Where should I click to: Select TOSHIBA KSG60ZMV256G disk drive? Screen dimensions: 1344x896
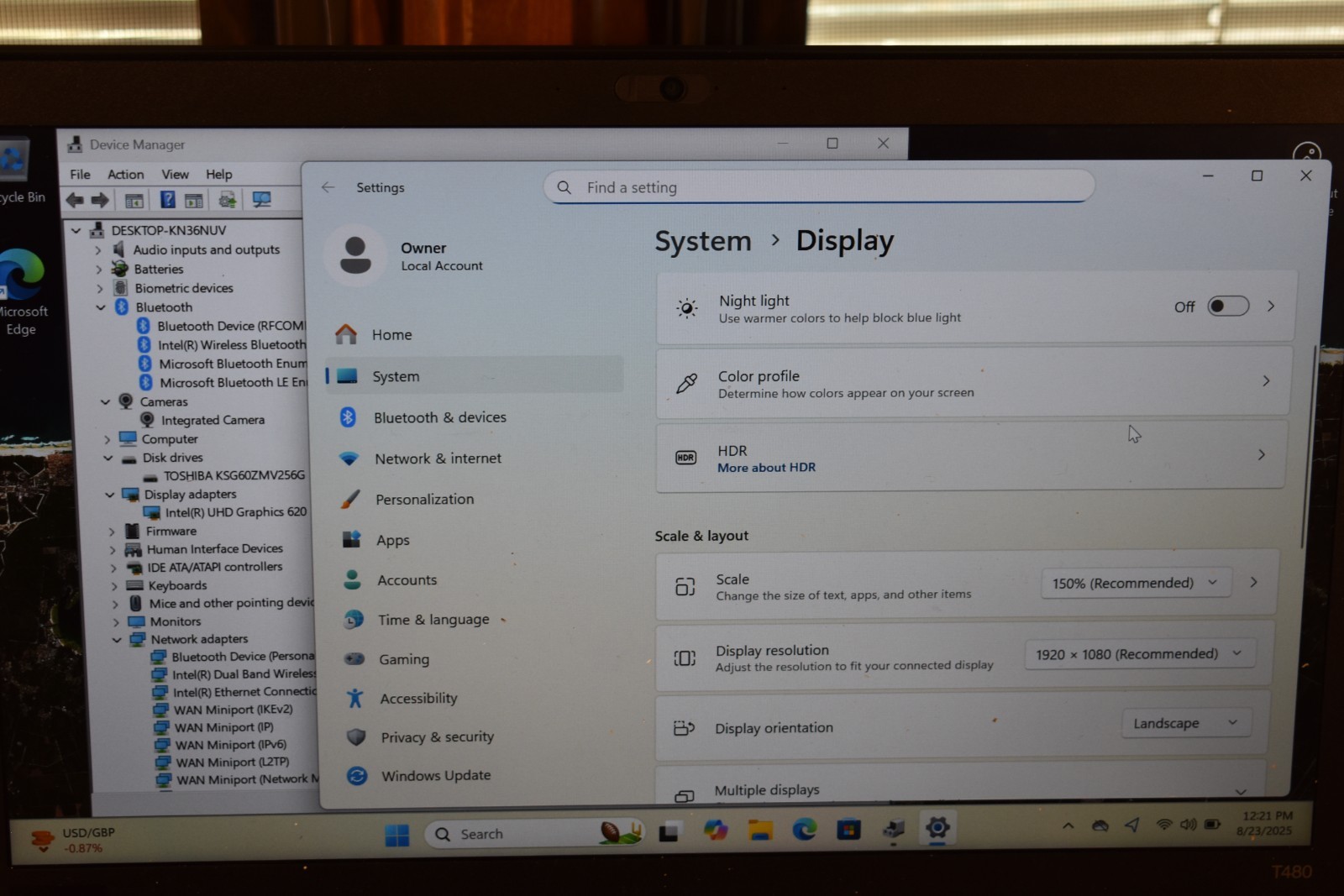tap(224, 475)
